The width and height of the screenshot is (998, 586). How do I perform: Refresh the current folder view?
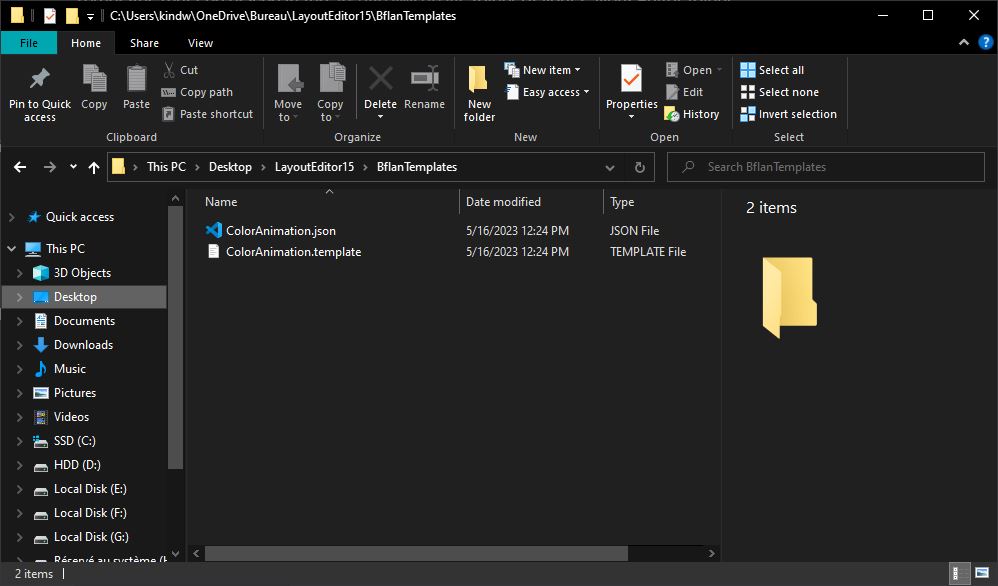pos(640,167)
